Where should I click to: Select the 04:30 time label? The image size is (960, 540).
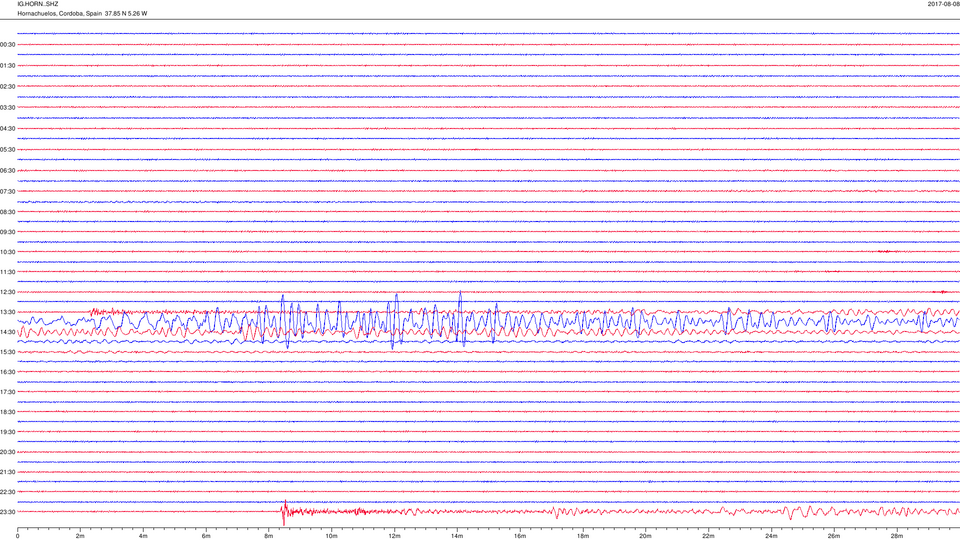click(x=7, y=129)
